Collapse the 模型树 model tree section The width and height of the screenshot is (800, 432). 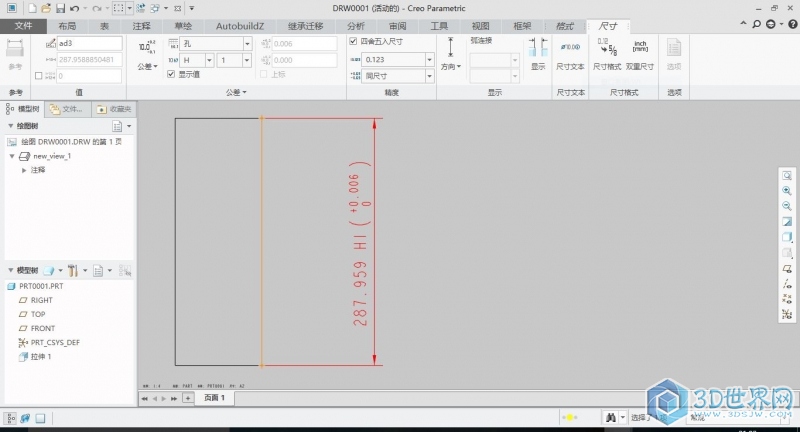coord(10,270)
